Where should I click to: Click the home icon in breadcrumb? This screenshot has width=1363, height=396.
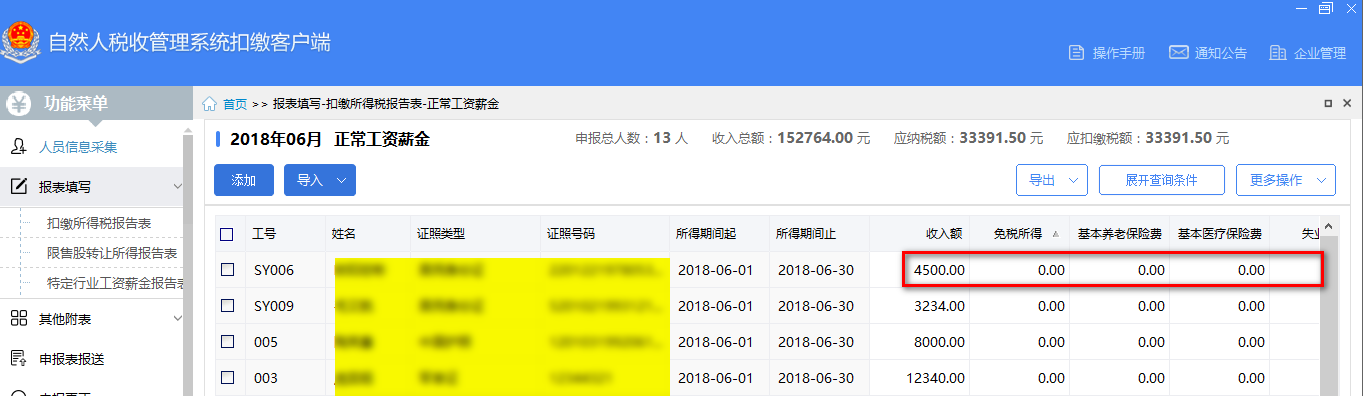[x=210, y=104]
